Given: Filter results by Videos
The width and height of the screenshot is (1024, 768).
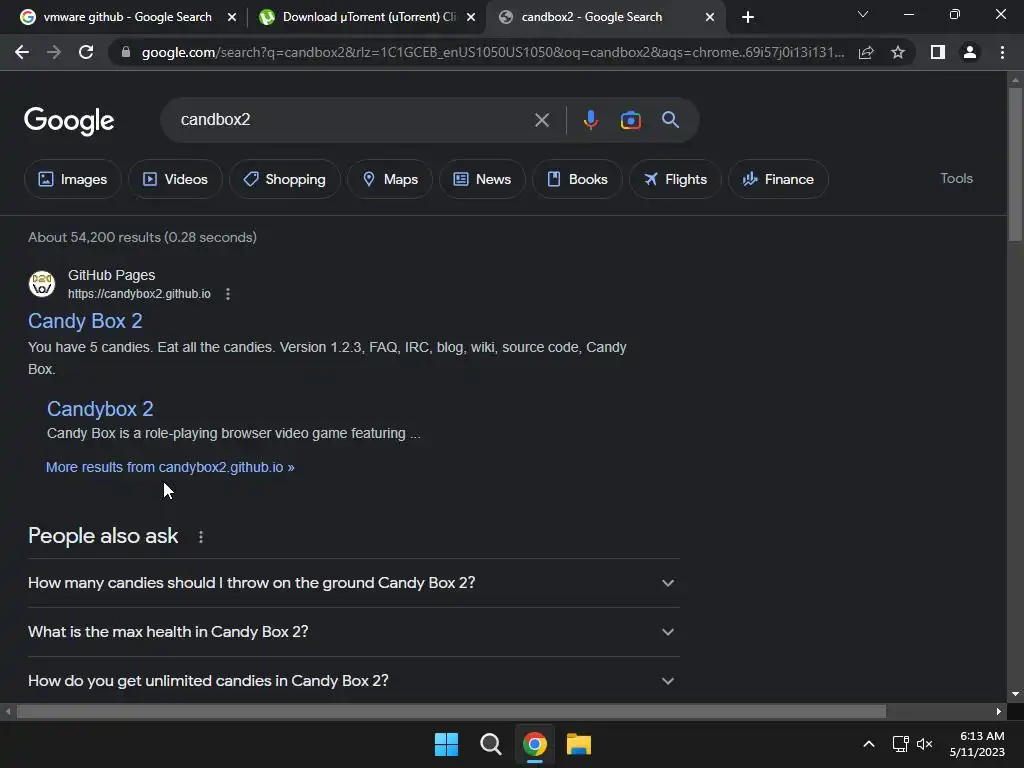Looking at the screenshot, I should [x=175, y=179].
